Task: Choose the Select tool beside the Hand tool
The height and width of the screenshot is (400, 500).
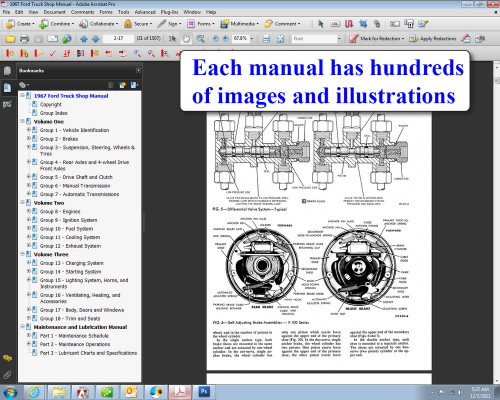Action: [172, 39]
